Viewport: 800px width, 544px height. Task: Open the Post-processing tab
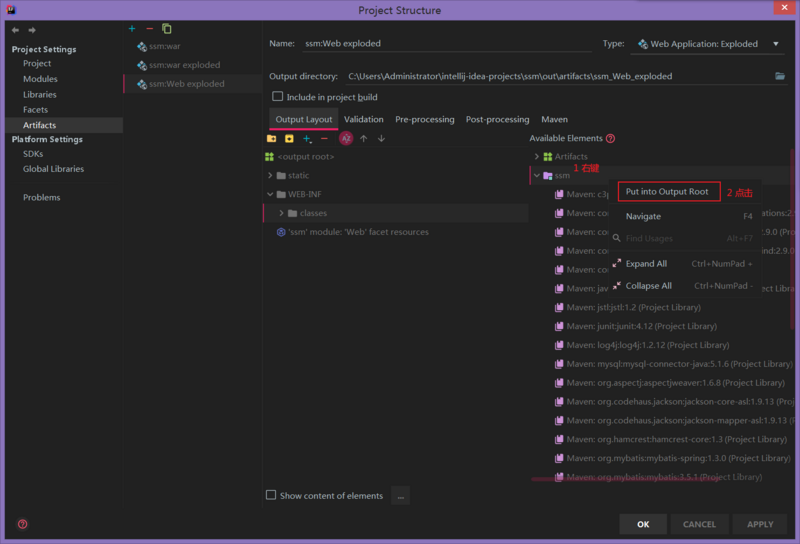[x=497, y=119]
